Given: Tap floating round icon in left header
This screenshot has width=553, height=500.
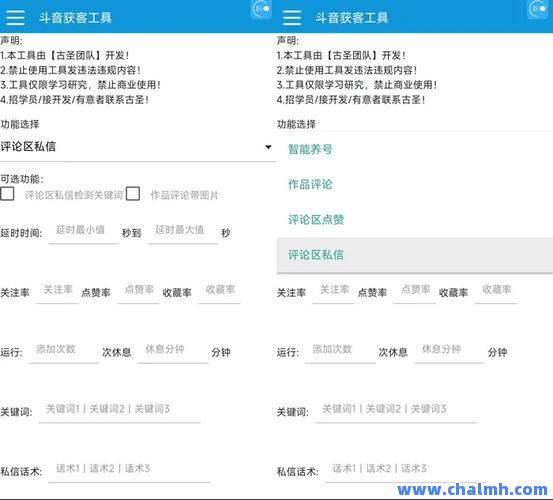Looking at the screenshot, I should (x=261, y=9).
